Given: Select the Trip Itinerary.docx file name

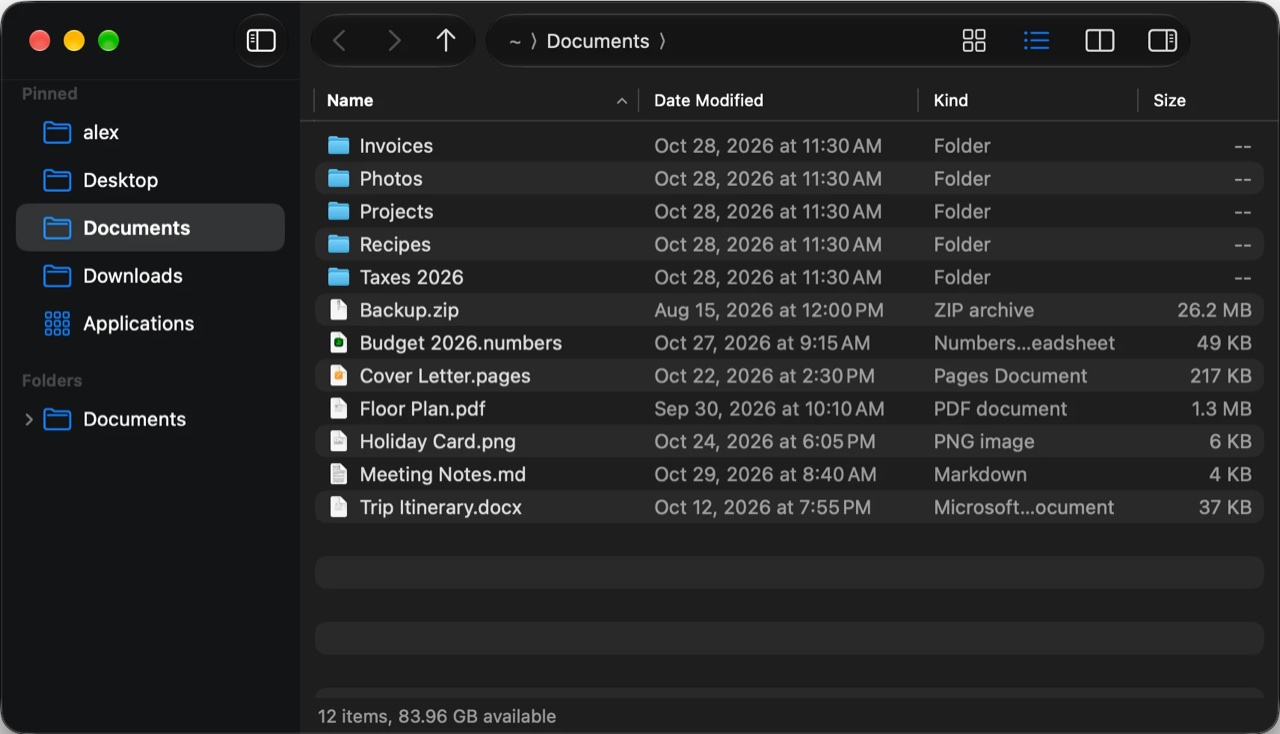Looking at the screenshot, I should (441, 508).
